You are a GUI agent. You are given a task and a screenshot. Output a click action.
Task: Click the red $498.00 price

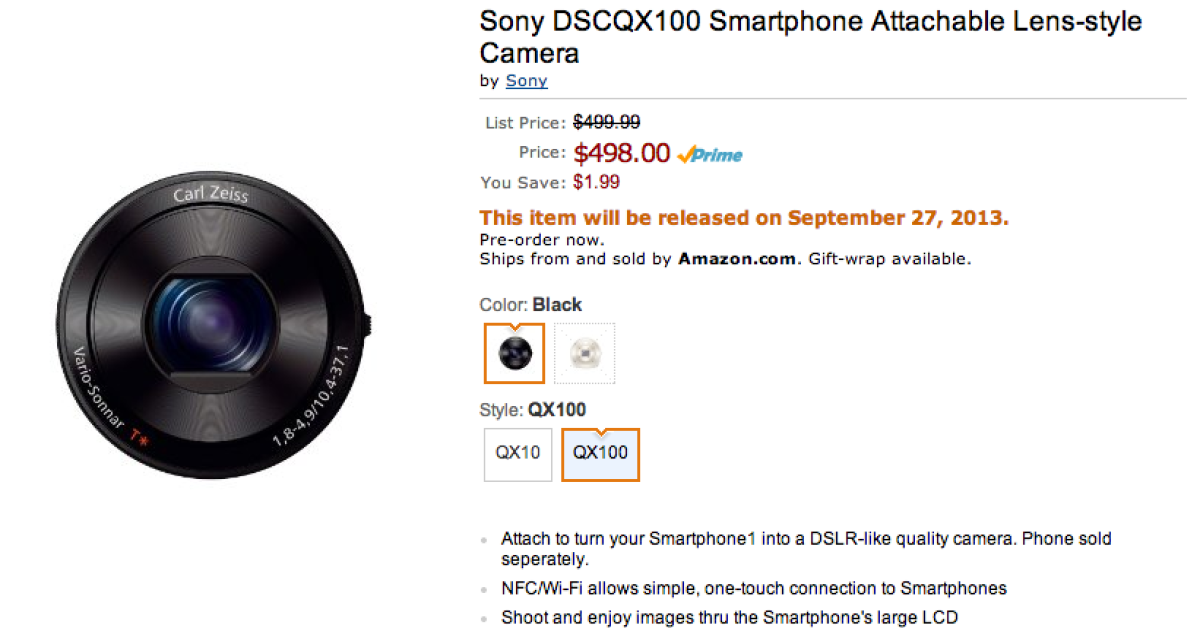point(621,153)
